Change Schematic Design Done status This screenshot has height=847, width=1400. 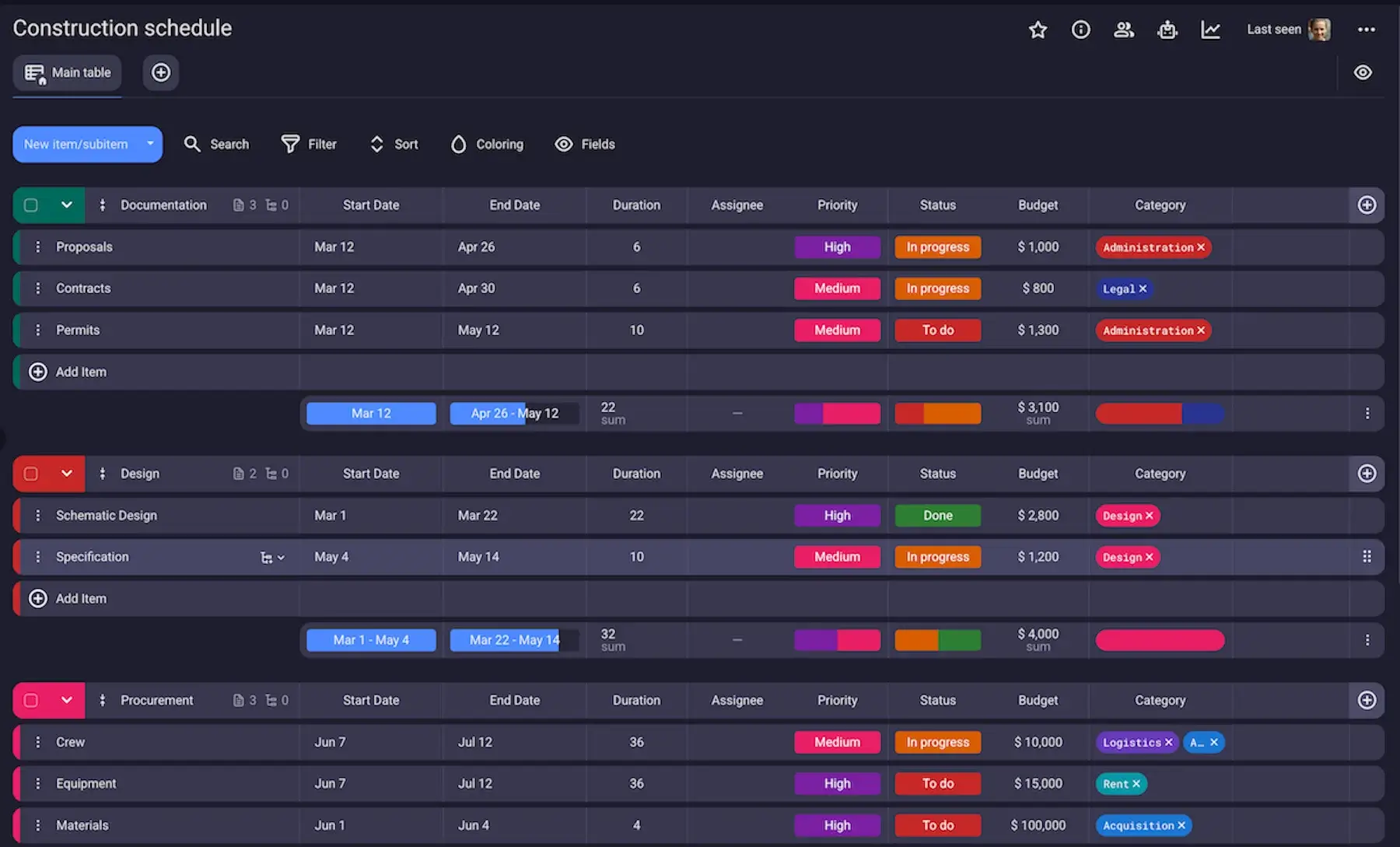tap(937, 515)
